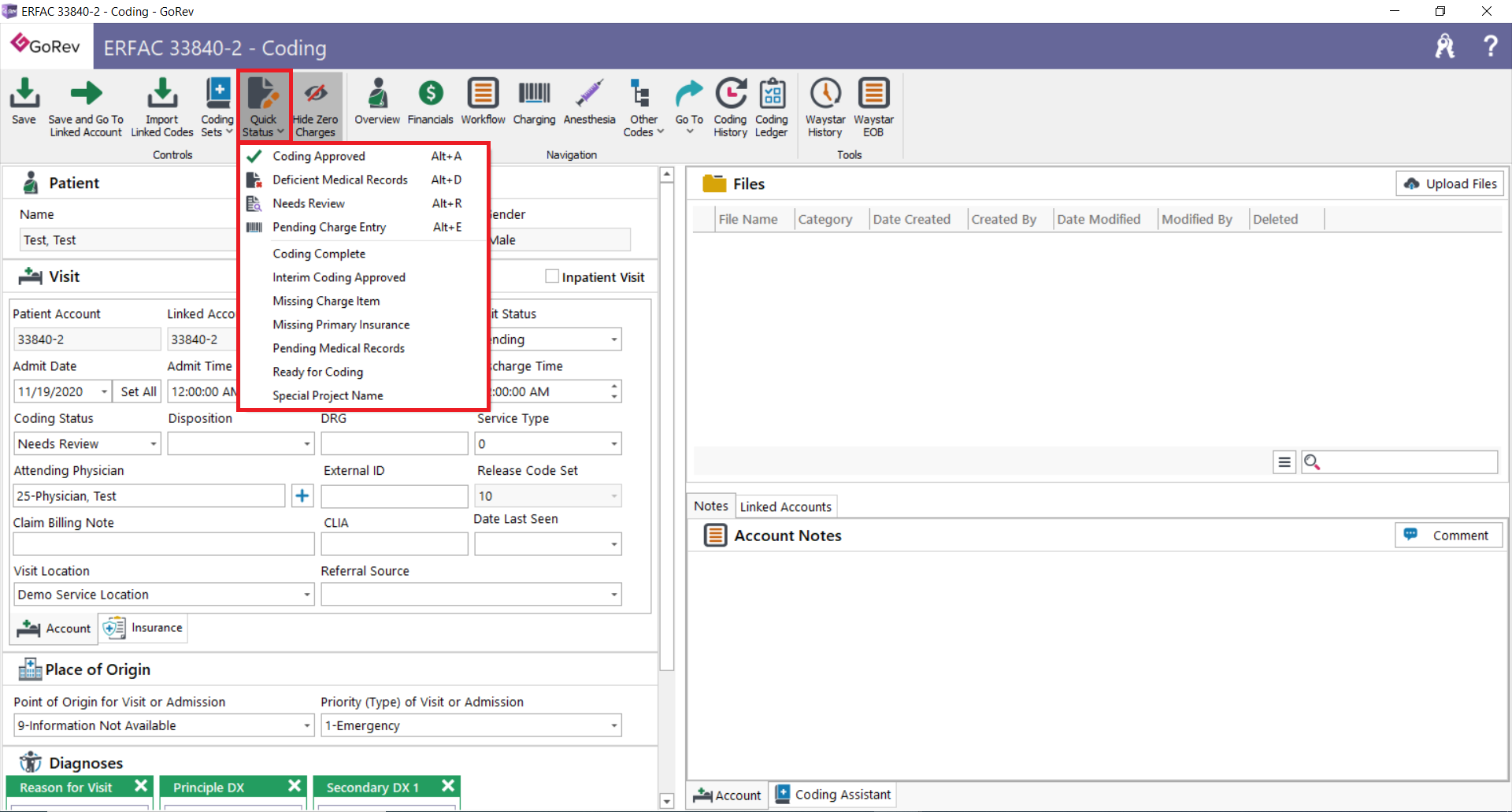Open Coding History
Image resolution: width=1512 pixels, height=812 pixels.
click(x=730, y=108)
